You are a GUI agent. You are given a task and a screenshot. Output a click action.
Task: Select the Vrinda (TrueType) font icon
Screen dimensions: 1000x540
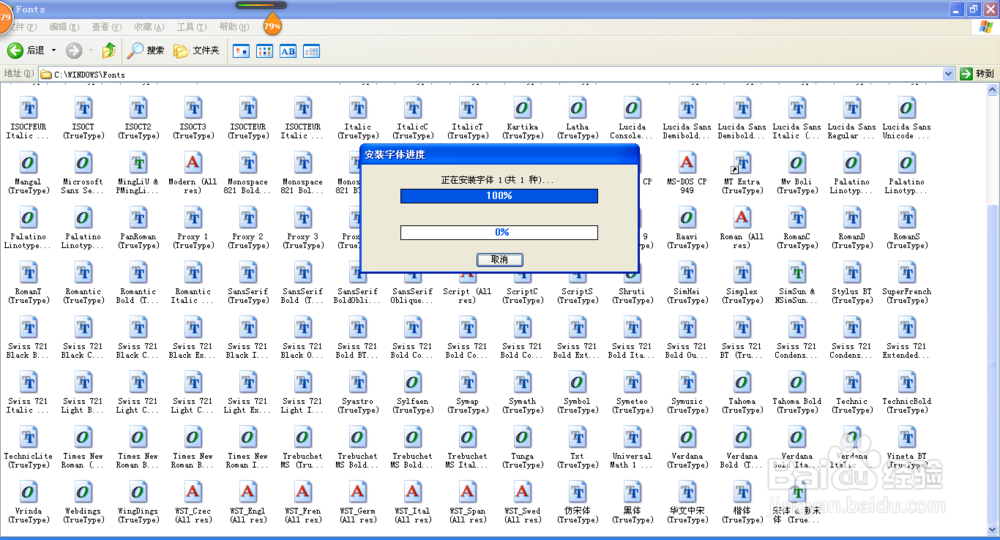pos(28,492)
